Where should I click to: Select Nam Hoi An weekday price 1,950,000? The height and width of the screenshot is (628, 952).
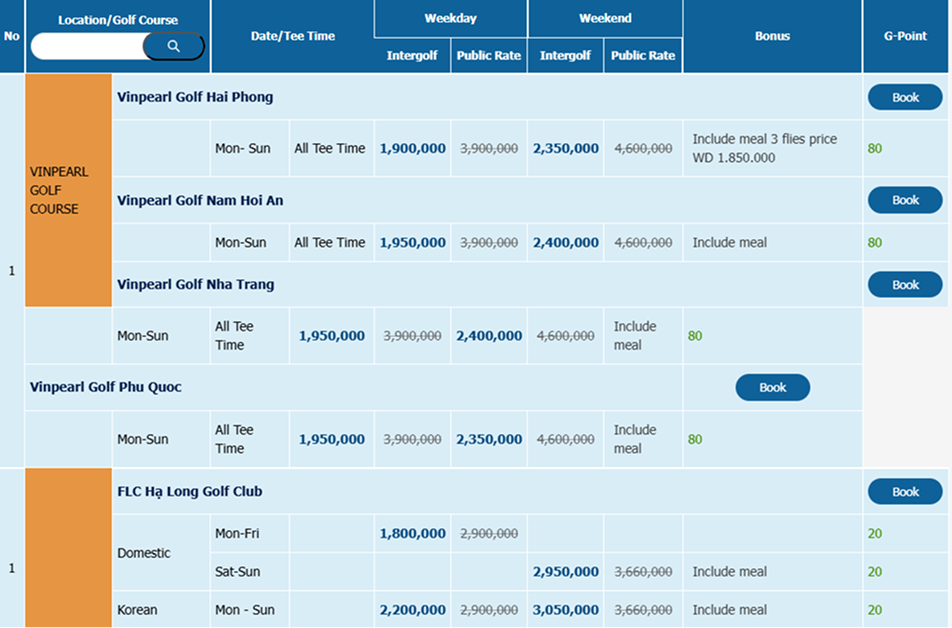point(413,242)
